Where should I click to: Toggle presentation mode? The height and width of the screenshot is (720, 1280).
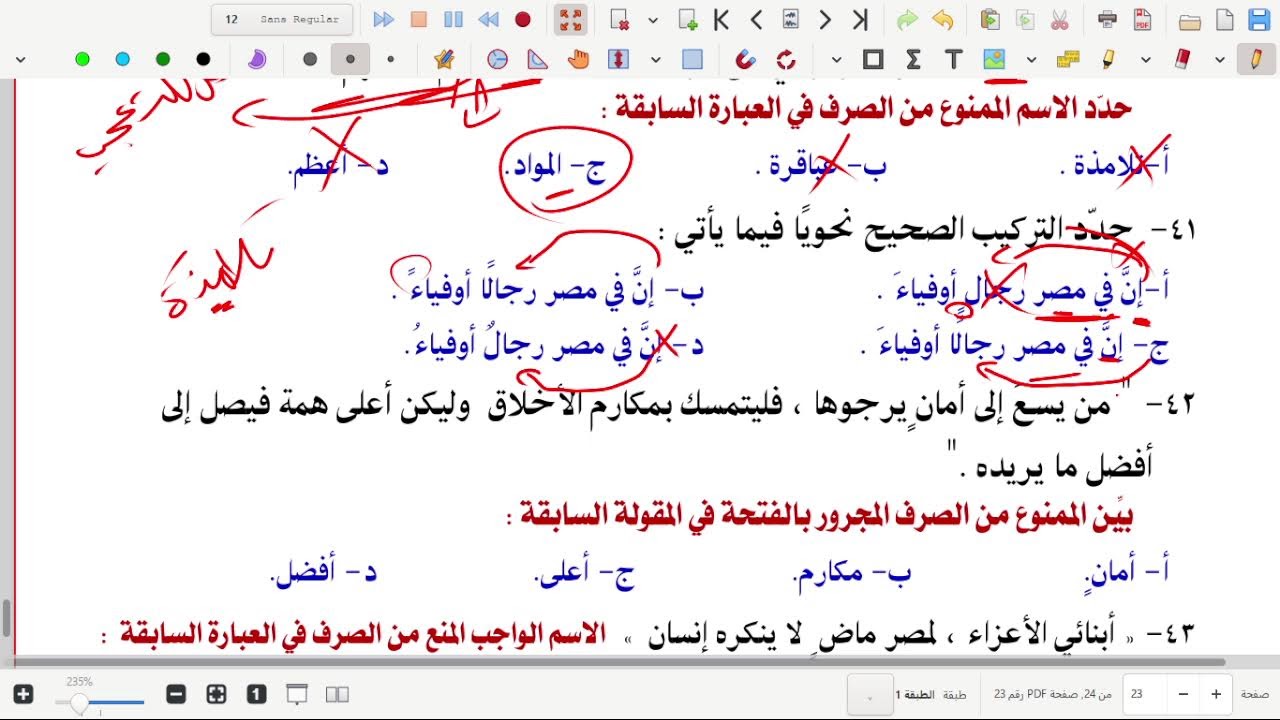coord(297,694)
